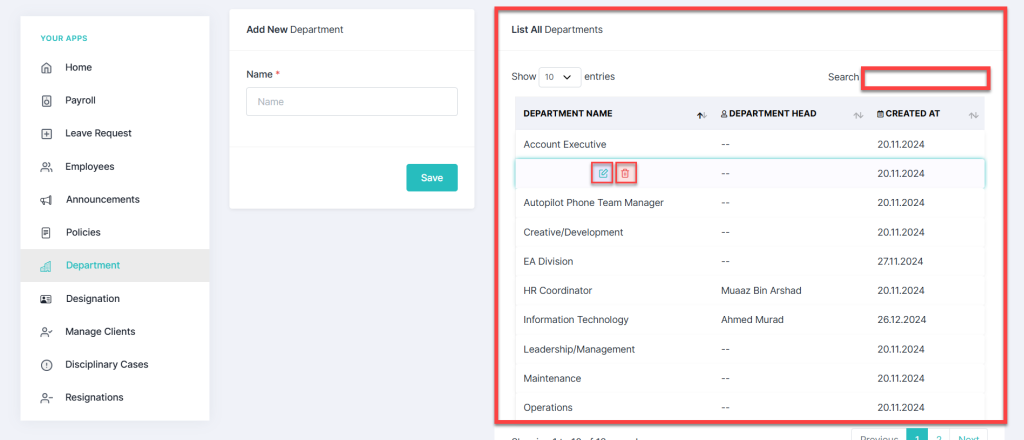Click the edit pencil icon in highlighted row

603,173
